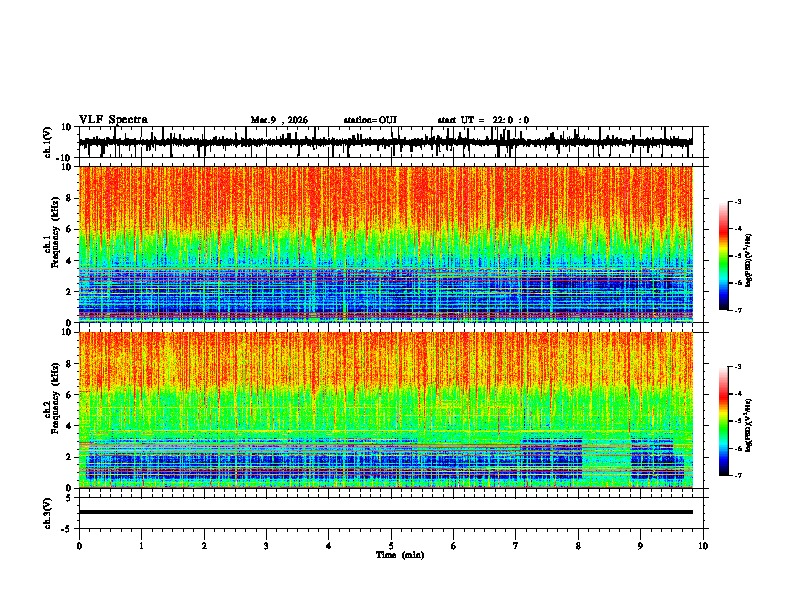Viewport: 792px width, 612px height.
Task: Click the "Time (min)" axis label
Action: coord(400,555)
